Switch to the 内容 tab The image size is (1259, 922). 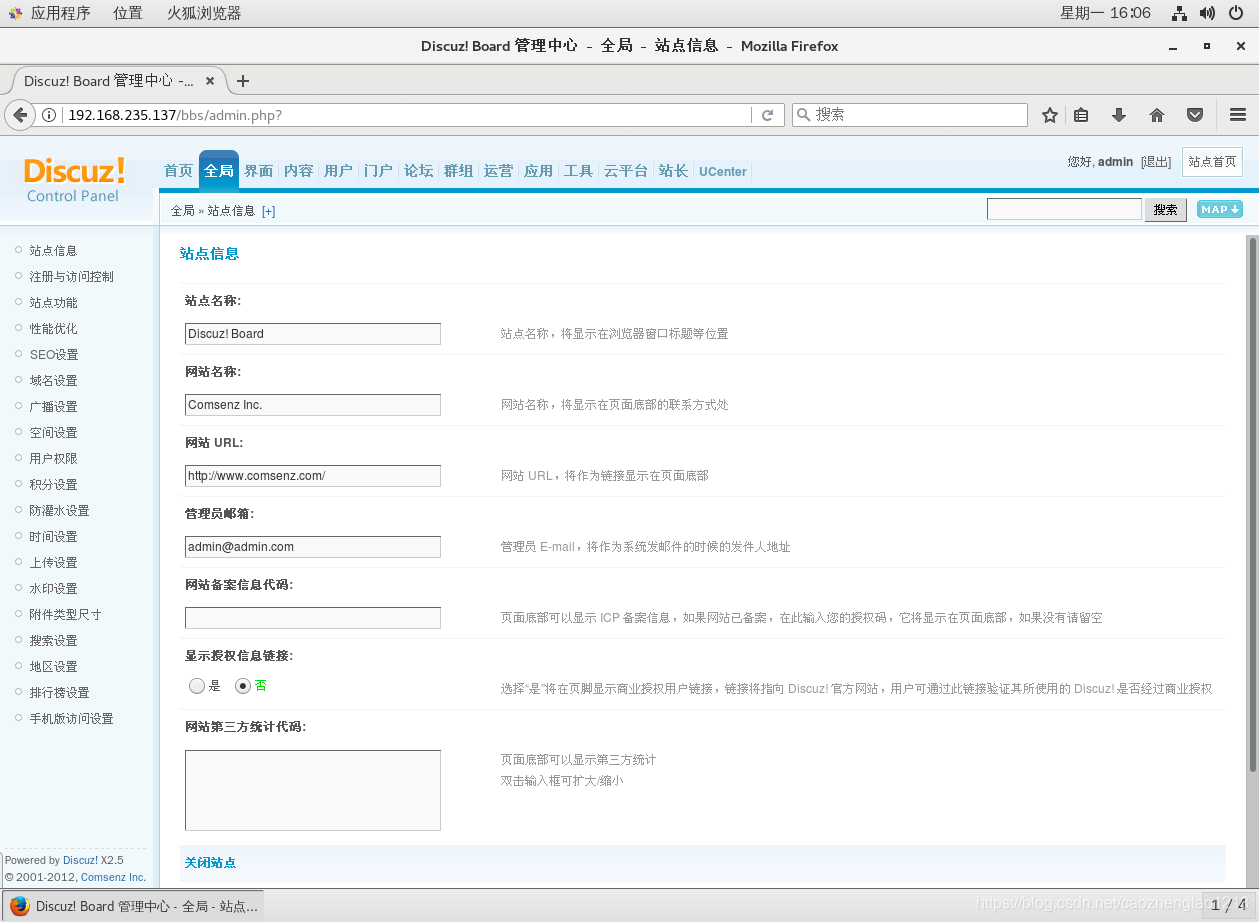(298, 171)
